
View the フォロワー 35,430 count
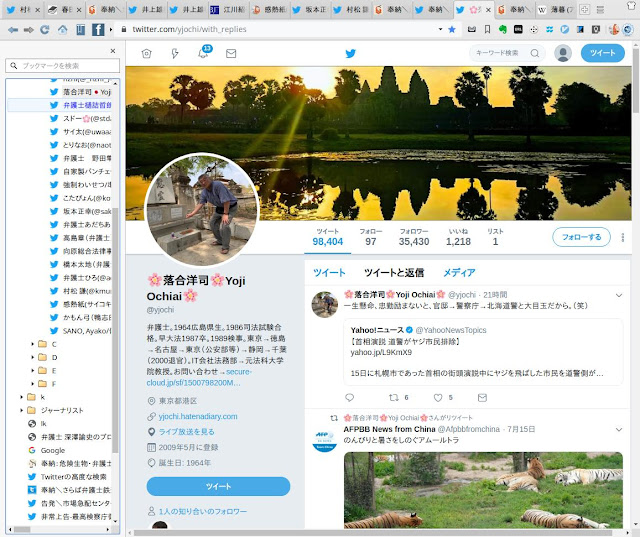pyautogui.click(x=414, y=237)
